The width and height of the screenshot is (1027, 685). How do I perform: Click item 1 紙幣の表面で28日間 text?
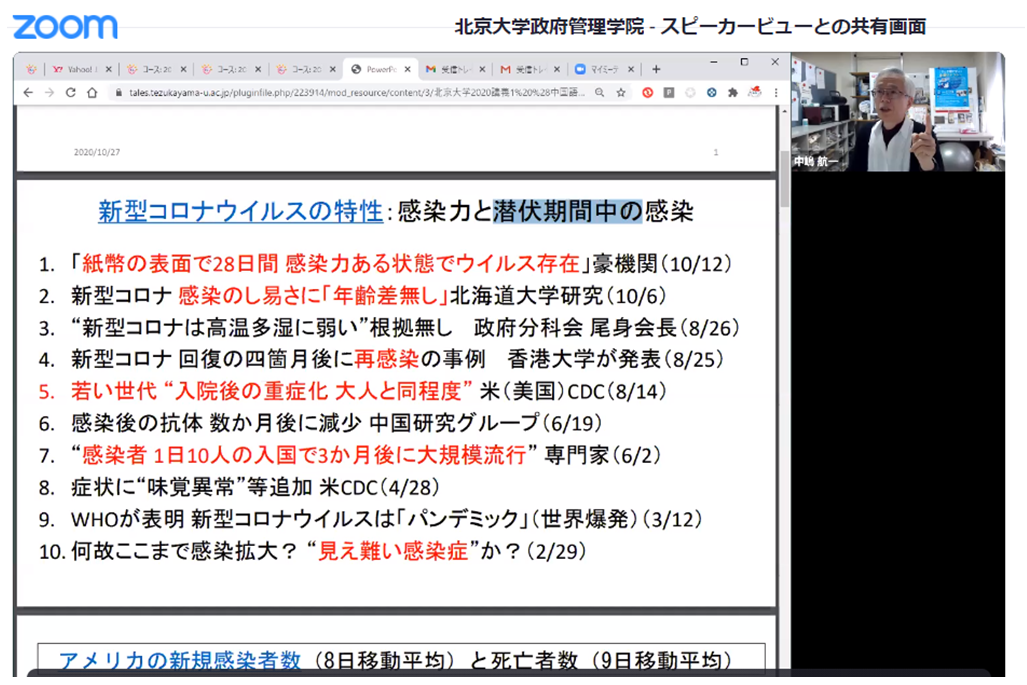(x=330, y=263)
